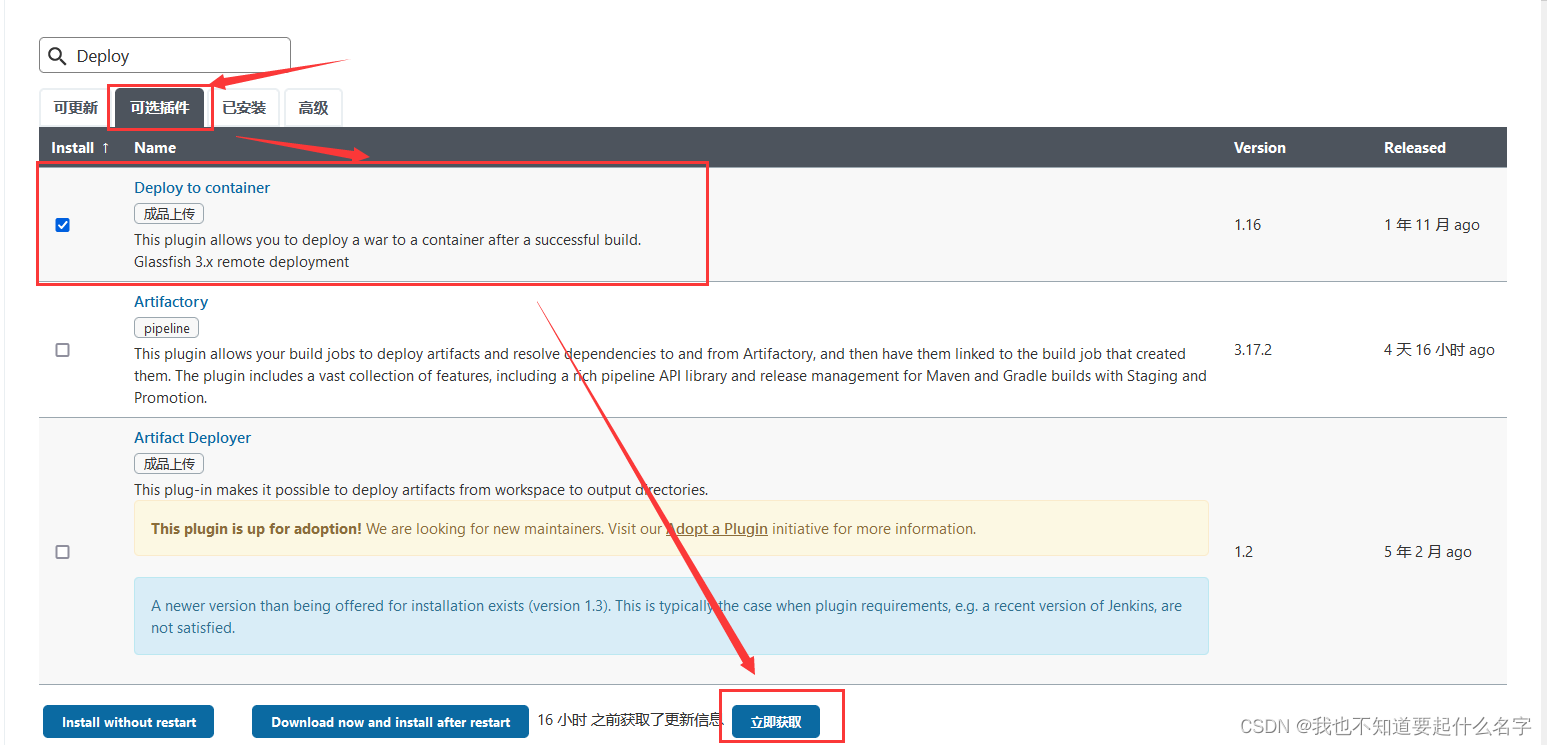Select version 1.16 cell text
The width and height of the screenshot is (1547, 745).
[1247, 225]
